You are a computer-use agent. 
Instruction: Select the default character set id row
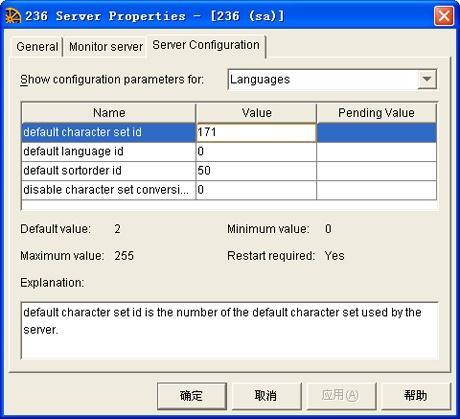(229, 132)
